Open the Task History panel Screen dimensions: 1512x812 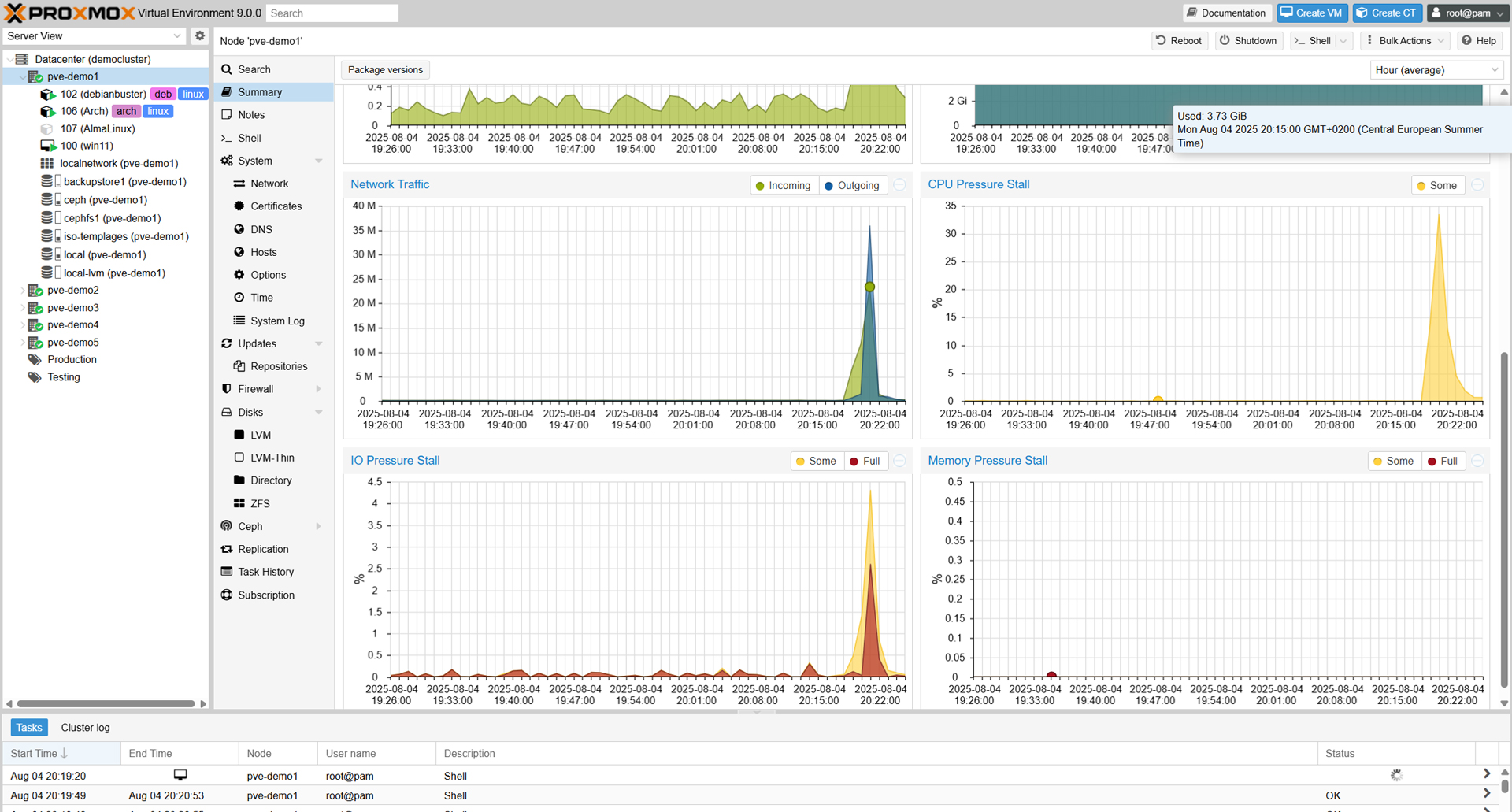(265, 571)
